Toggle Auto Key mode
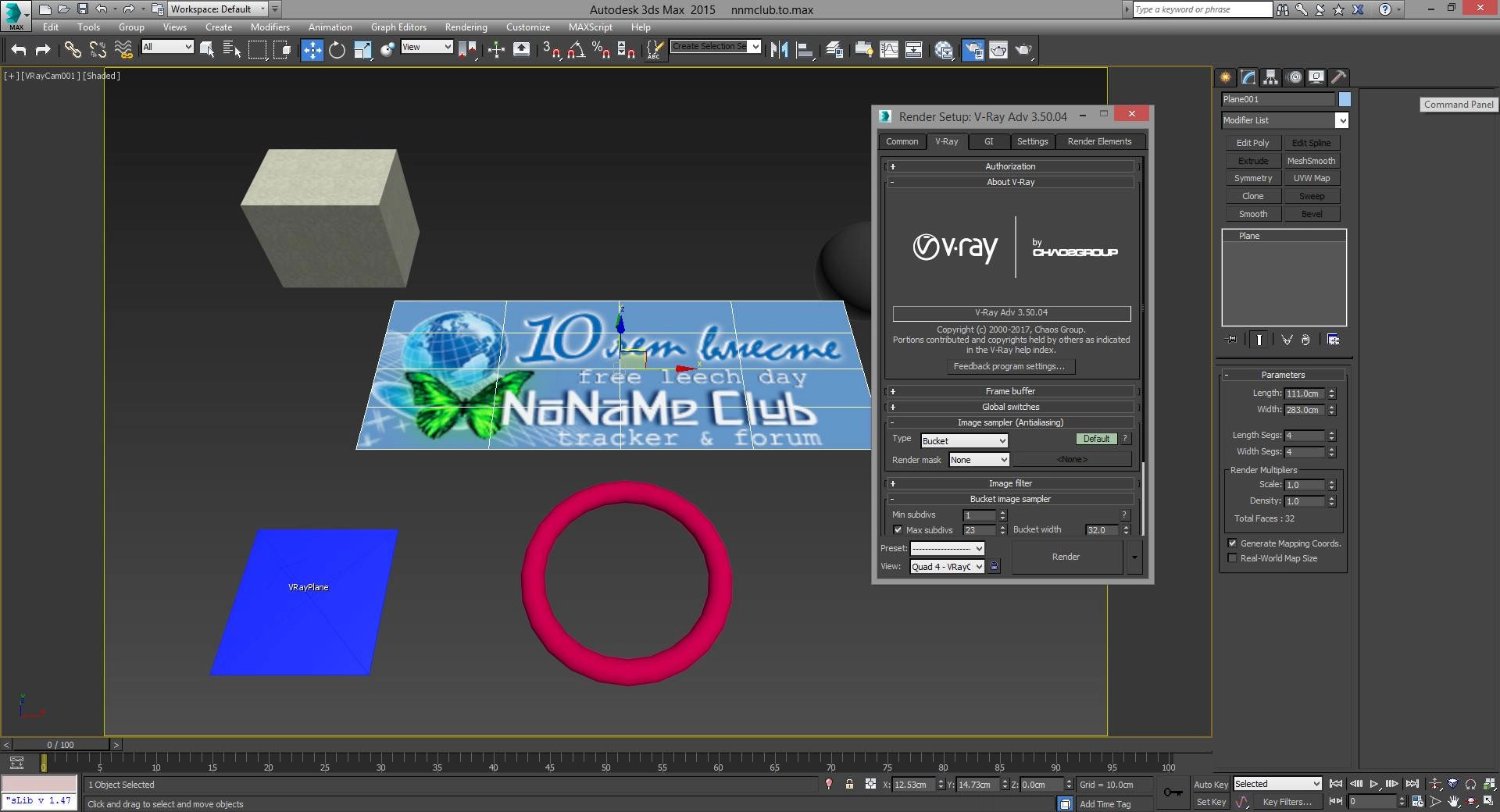The width and height of the screenshot is (1500, 812). coord(1211,785)
